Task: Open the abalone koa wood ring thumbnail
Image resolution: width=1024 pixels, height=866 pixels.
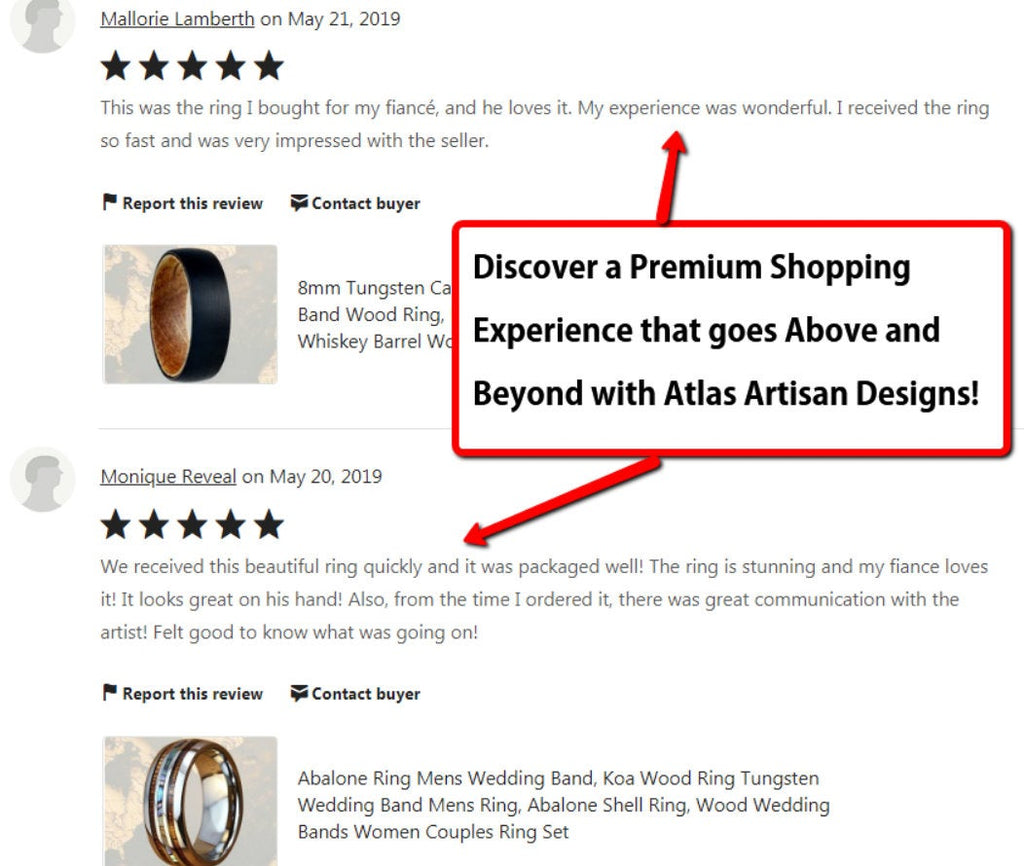Action: pos(190,800)
